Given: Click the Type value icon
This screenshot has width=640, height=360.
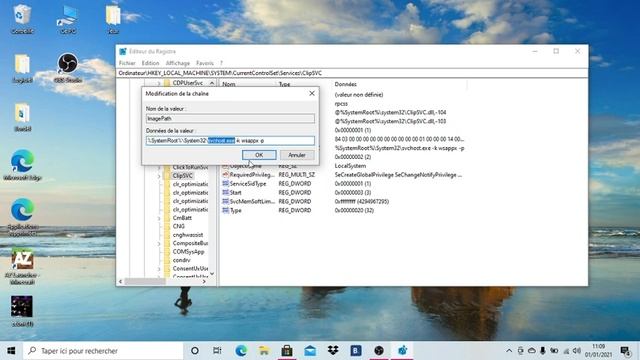Looking at the screenshot, I should tap(225, 210).
